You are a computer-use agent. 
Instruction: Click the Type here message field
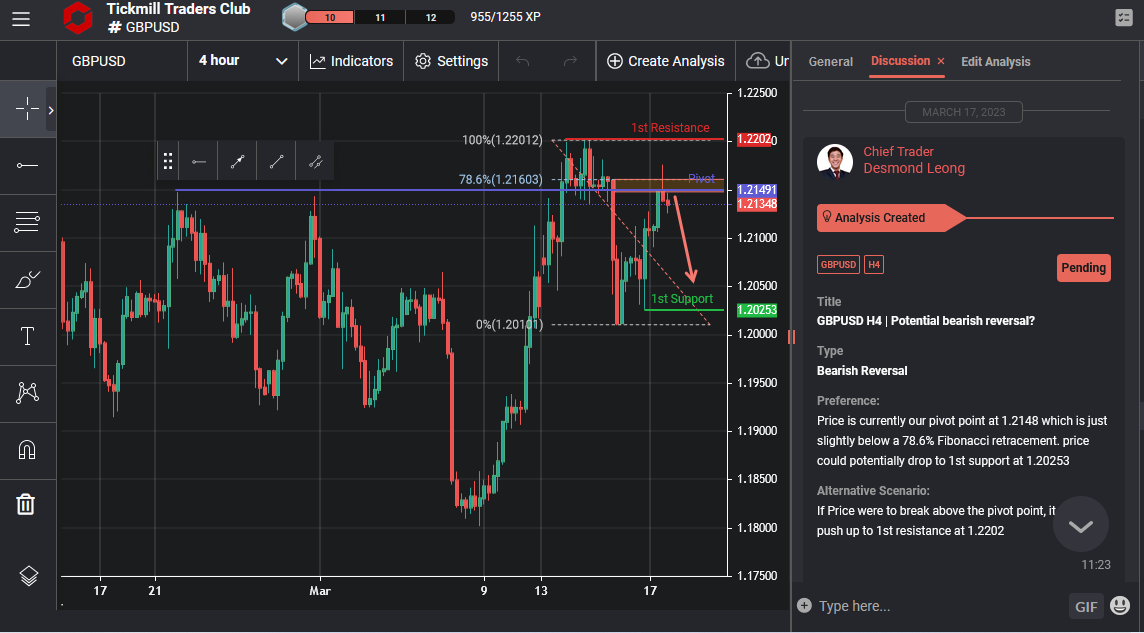point(938,606)
